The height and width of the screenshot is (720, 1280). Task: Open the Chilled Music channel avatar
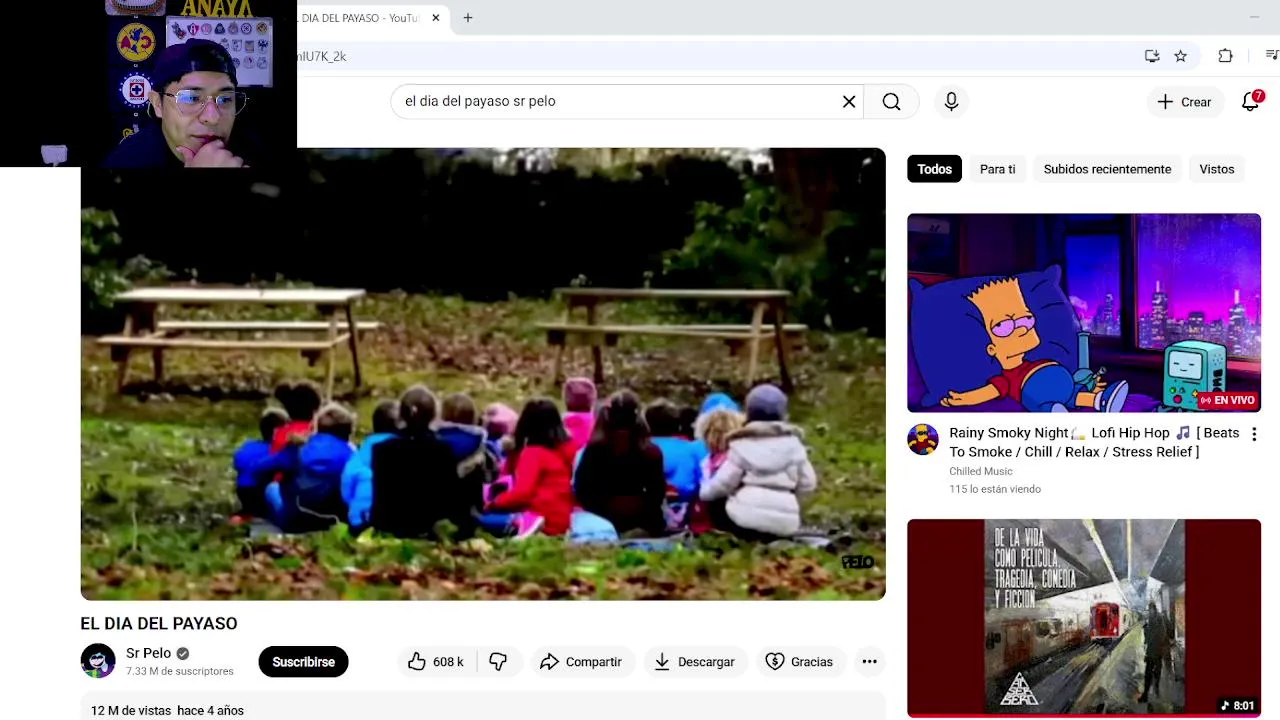[x=922, y=440]
